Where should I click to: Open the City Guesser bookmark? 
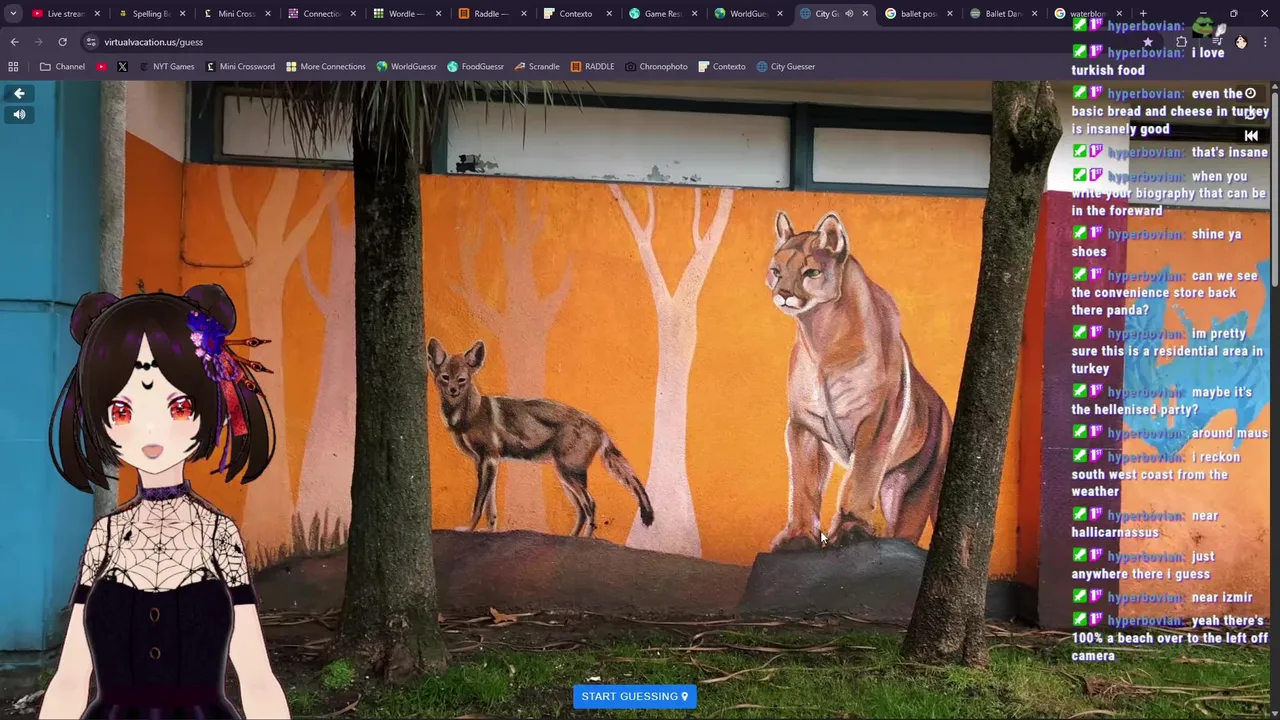pos(786,67)
